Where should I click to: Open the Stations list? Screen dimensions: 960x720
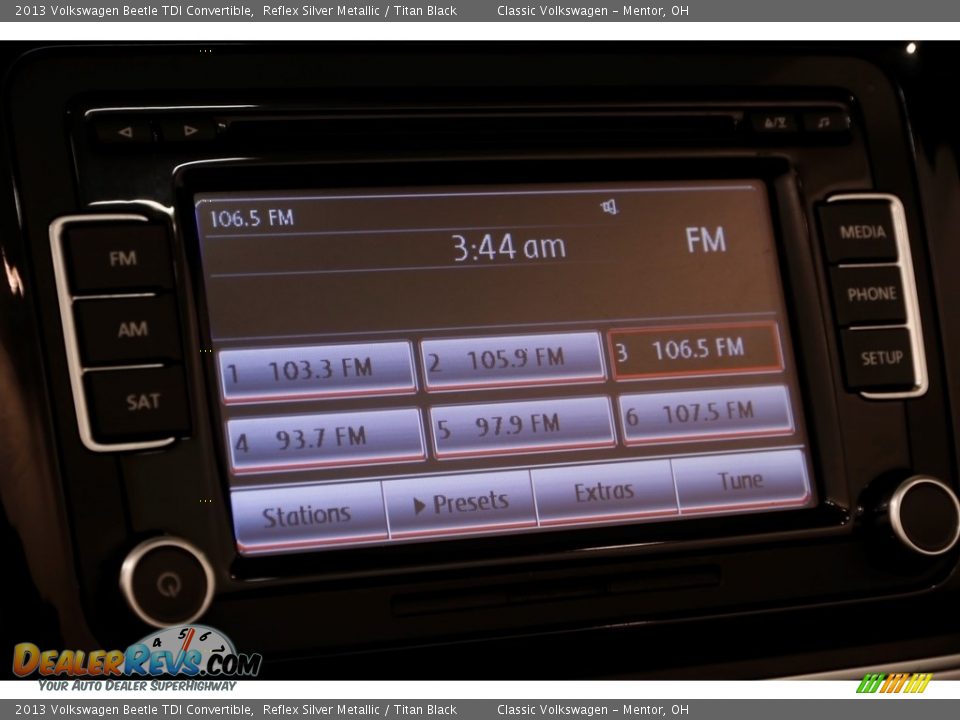[x=307, y=516]
